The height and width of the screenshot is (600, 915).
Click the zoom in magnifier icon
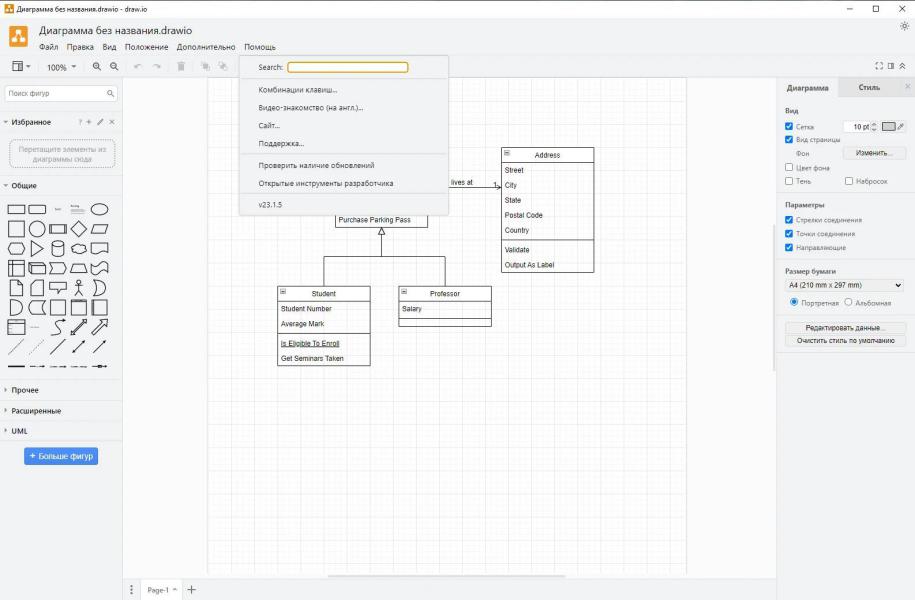tap(97, 67)
